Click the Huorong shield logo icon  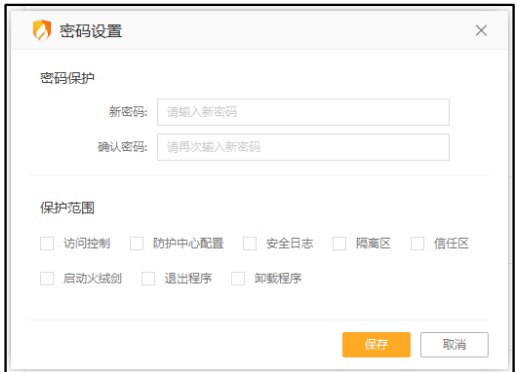pos(42,30)
